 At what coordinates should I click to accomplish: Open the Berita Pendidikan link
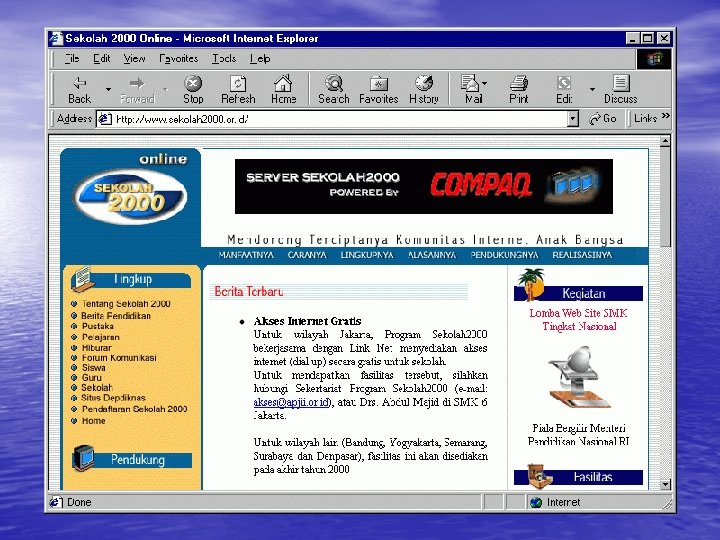116,315
